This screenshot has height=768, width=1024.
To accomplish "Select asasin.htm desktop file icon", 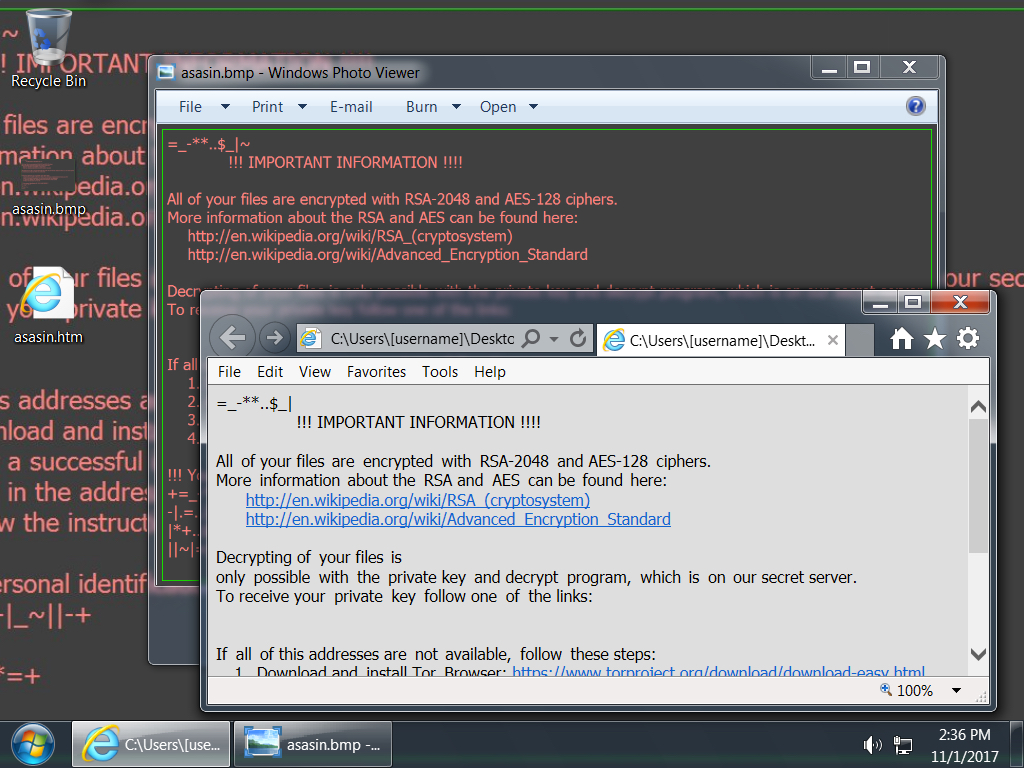I will 48,305.
